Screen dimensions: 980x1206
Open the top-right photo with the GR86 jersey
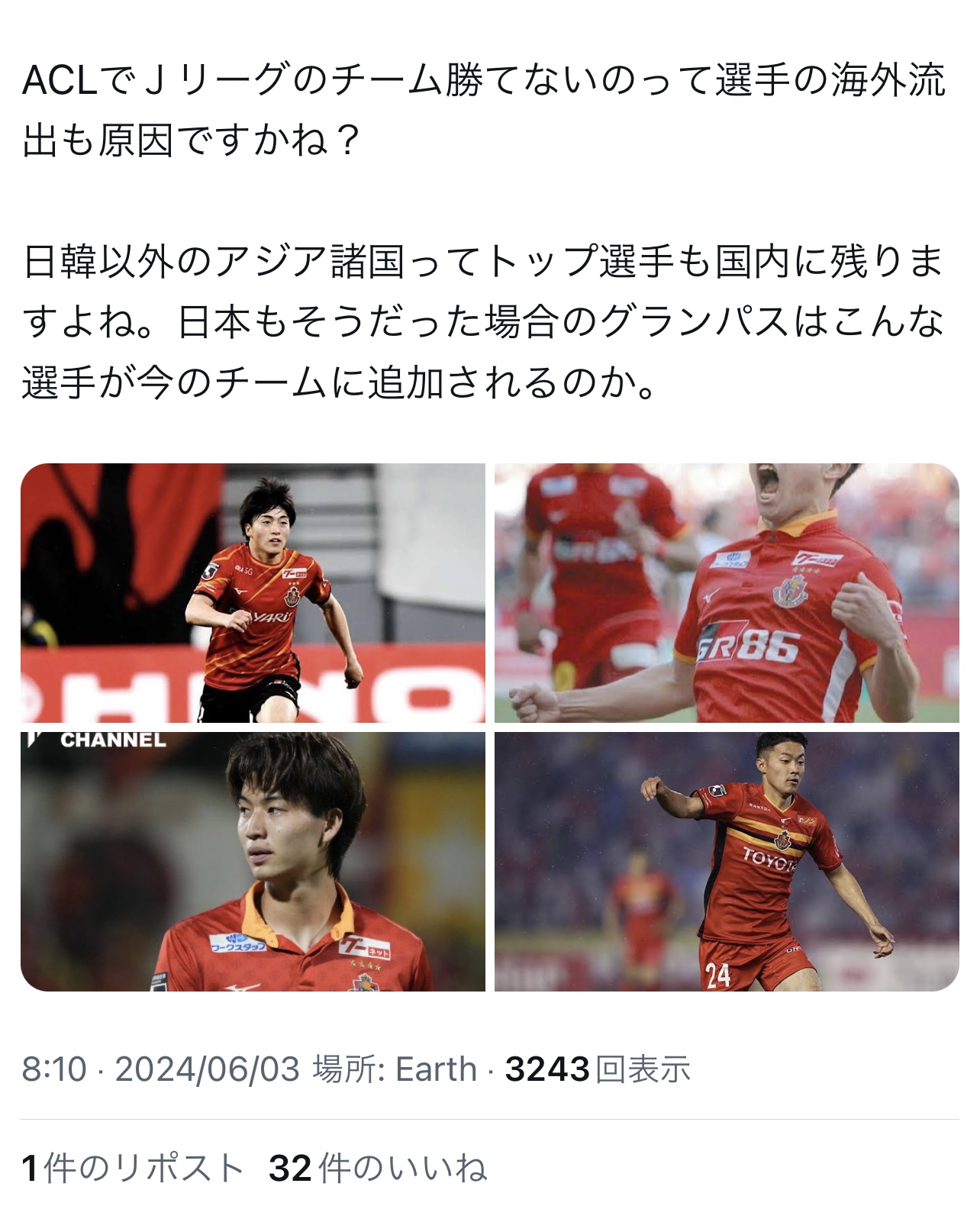click(x=727, y=593)
